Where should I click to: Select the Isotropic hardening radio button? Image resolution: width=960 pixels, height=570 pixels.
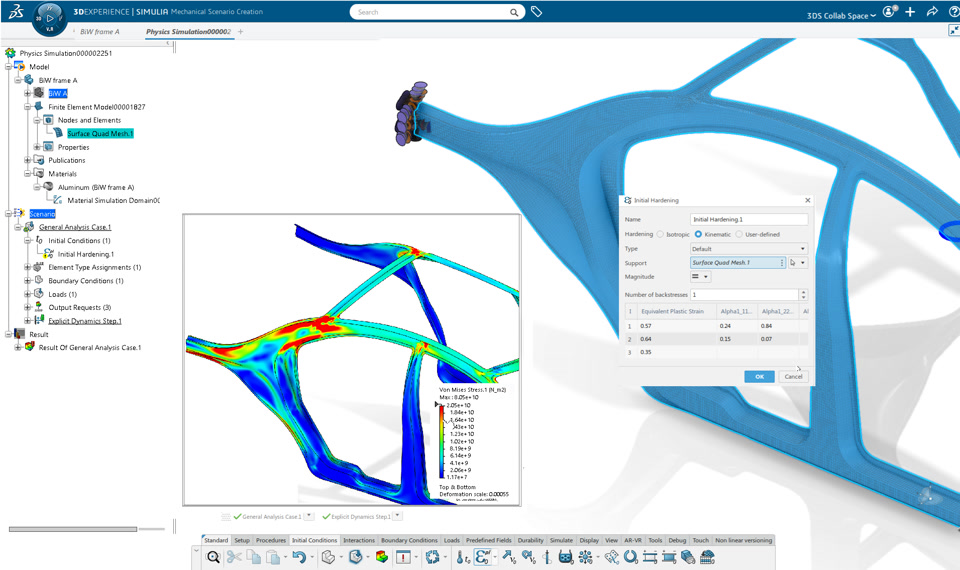[660, 234]
